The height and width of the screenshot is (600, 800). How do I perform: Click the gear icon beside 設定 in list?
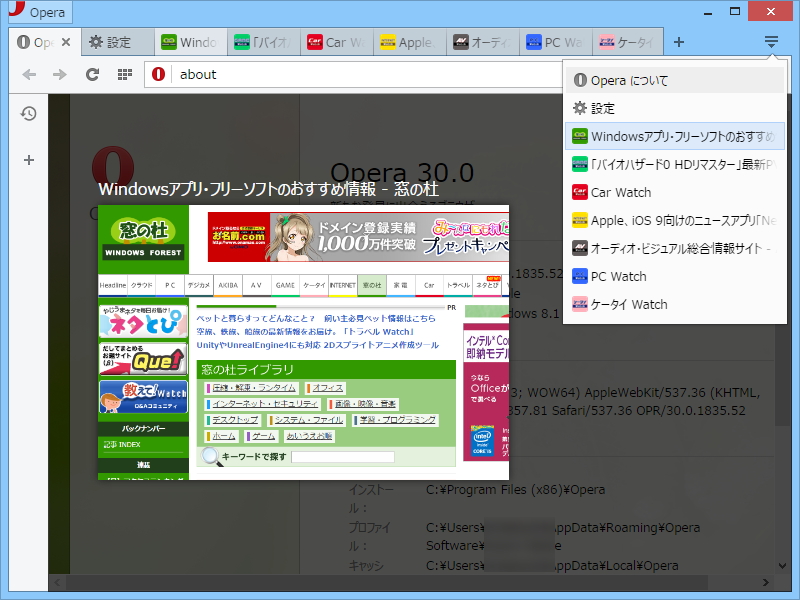(580, 108)
